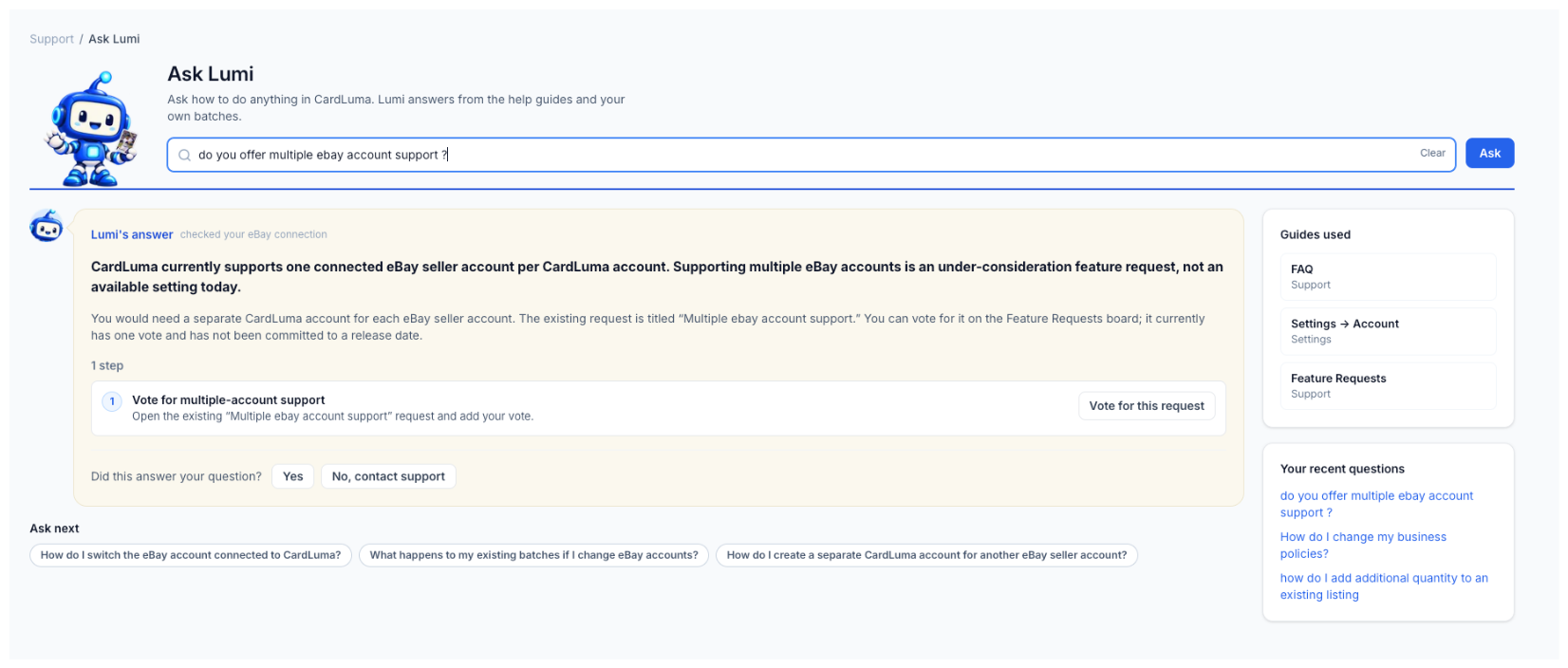Choose No, contact support
Viewport: 1568px width, 668px height.
pyautogui.click(x=388, y=476)
